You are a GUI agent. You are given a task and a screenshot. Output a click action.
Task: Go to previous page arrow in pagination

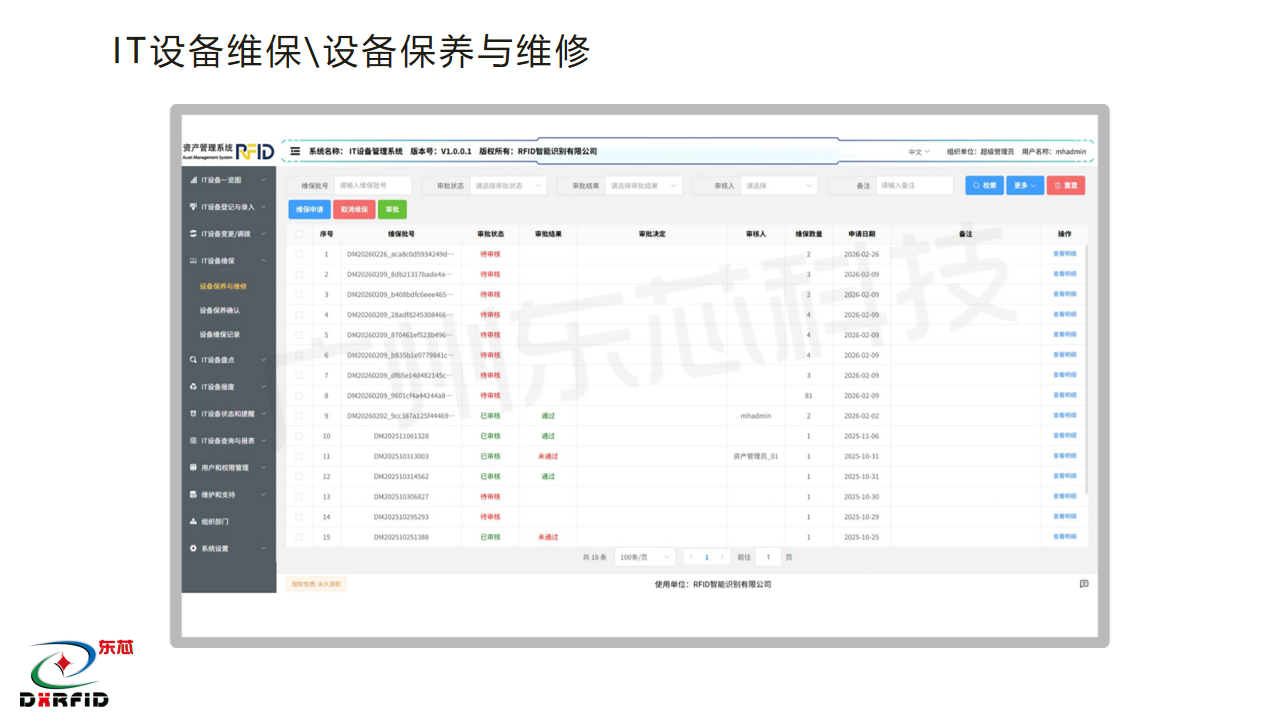click(x=691, y=557)
